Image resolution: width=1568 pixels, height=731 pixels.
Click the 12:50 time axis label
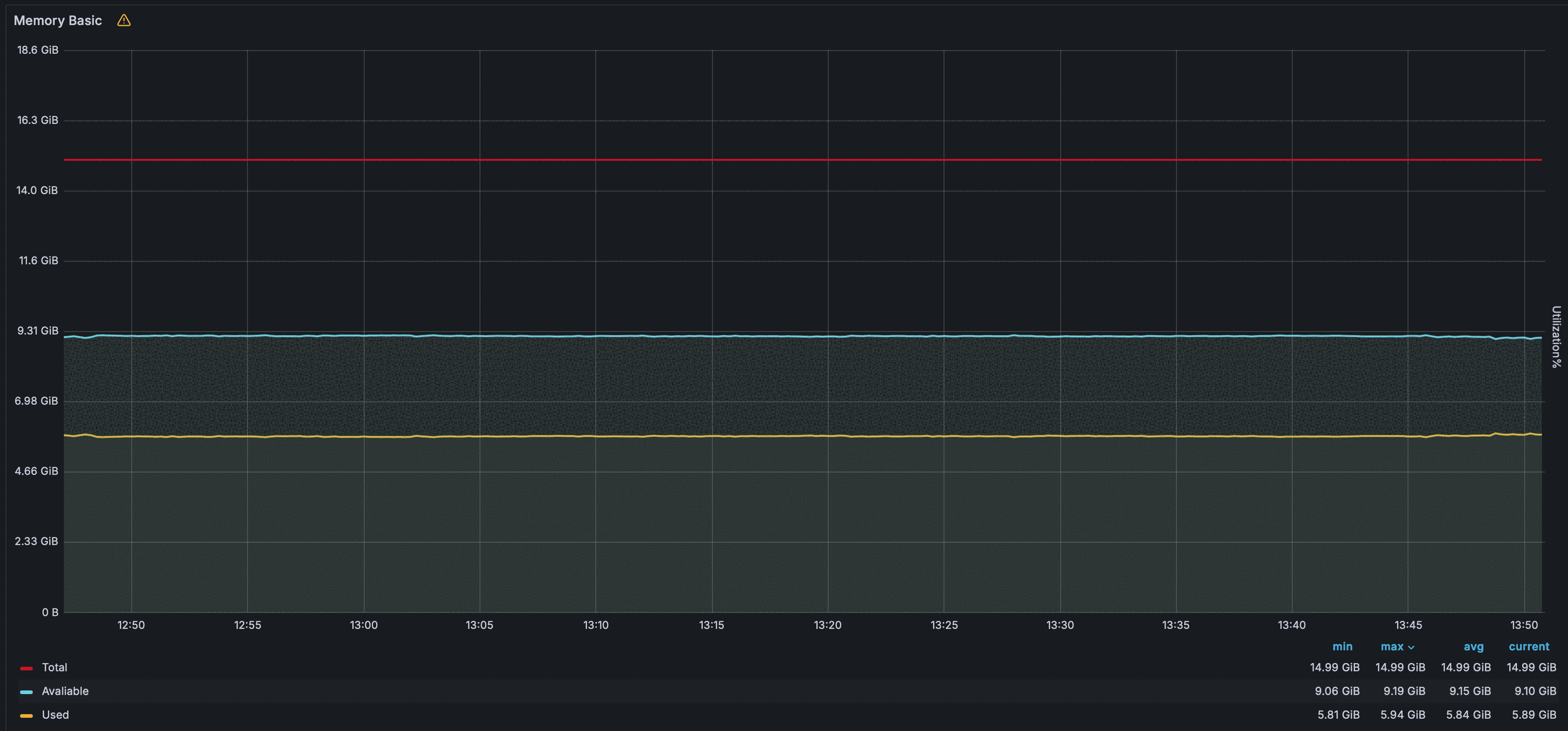pyautogui.click(x=131, y=625)
